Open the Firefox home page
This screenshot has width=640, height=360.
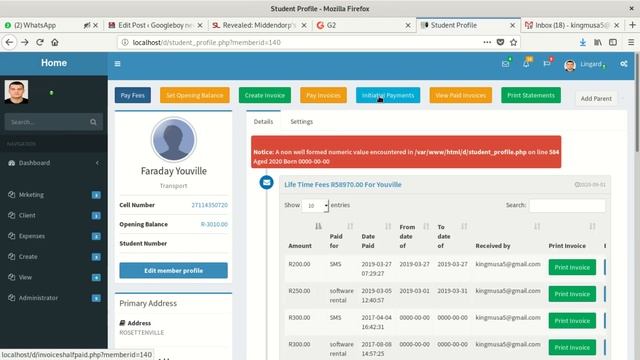click(55, 42)
